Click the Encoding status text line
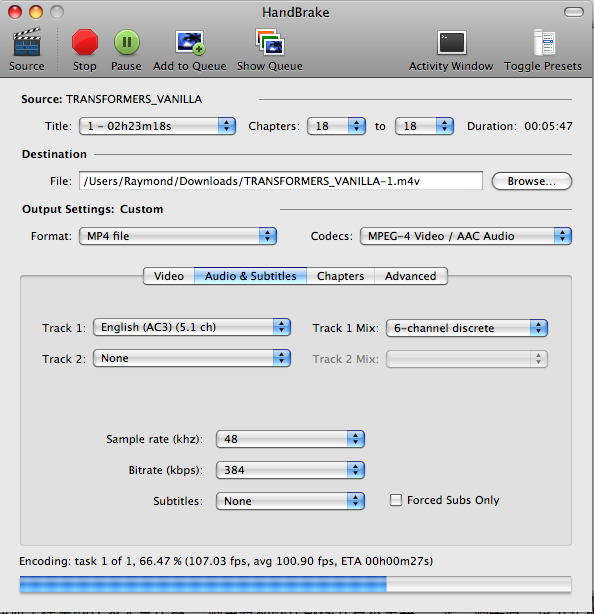The height and width of the screenshot is (614, 594). click(x=226, y=561)
